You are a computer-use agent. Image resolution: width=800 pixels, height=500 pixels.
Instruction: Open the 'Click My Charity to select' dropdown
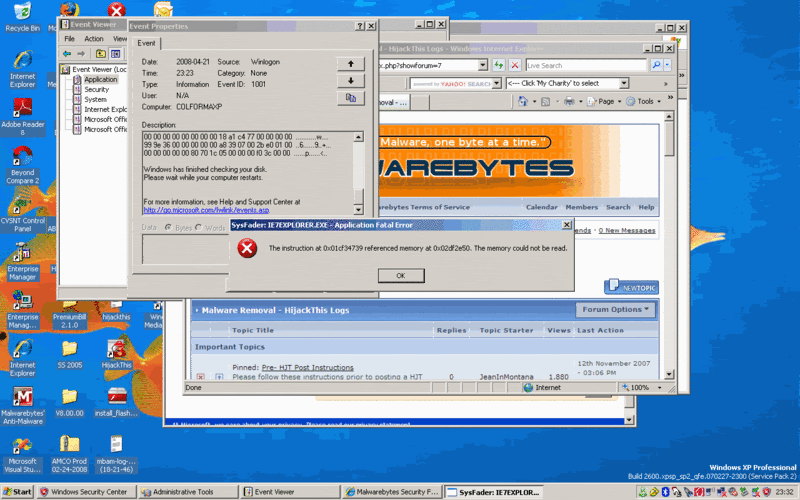click(623, 83)
